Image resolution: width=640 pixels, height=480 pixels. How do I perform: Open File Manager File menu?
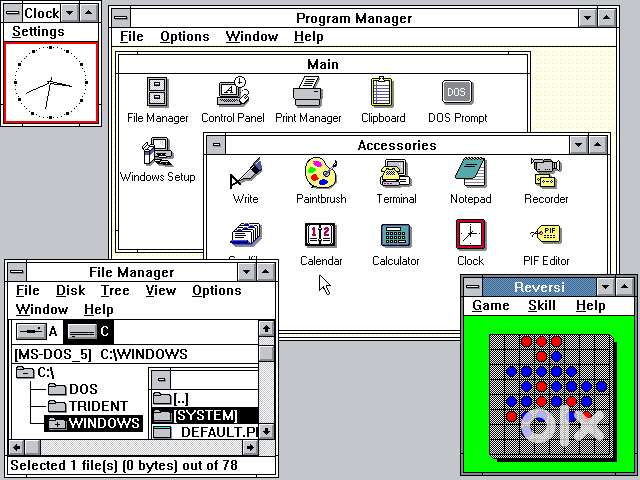pos(27,290)
